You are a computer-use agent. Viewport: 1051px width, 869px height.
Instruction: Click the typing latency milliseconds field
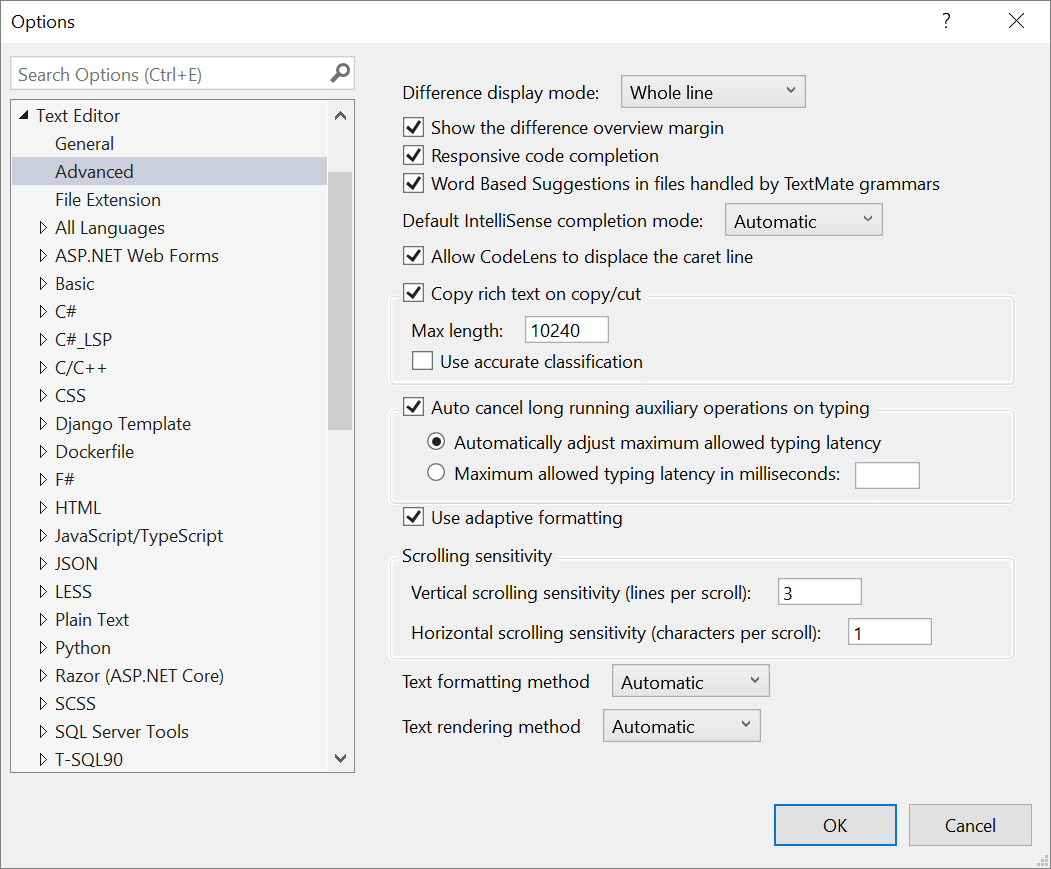click(887, 475)
